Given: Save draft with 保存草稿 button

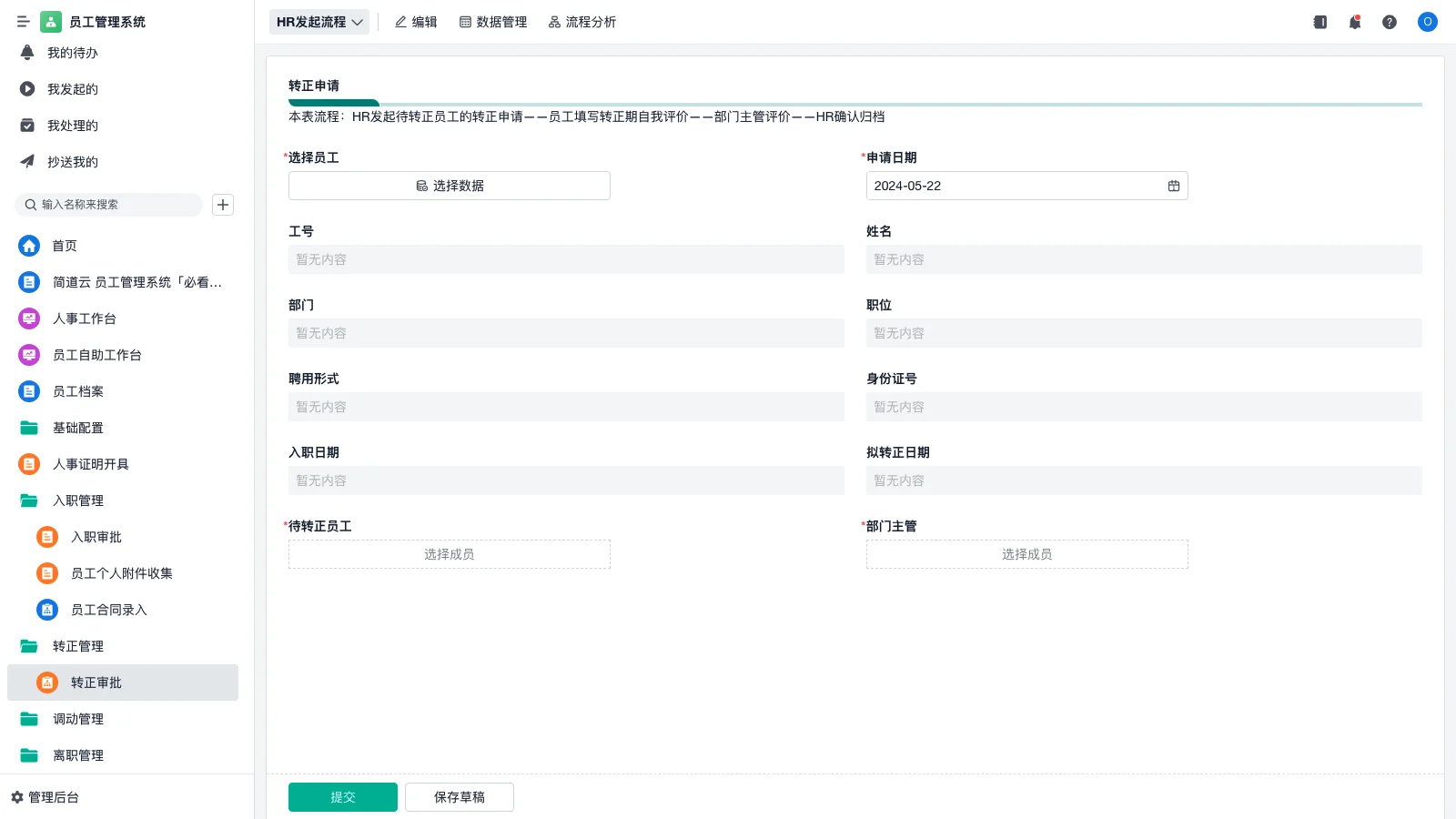Looking at the screenshot, I should pos(459,796).
